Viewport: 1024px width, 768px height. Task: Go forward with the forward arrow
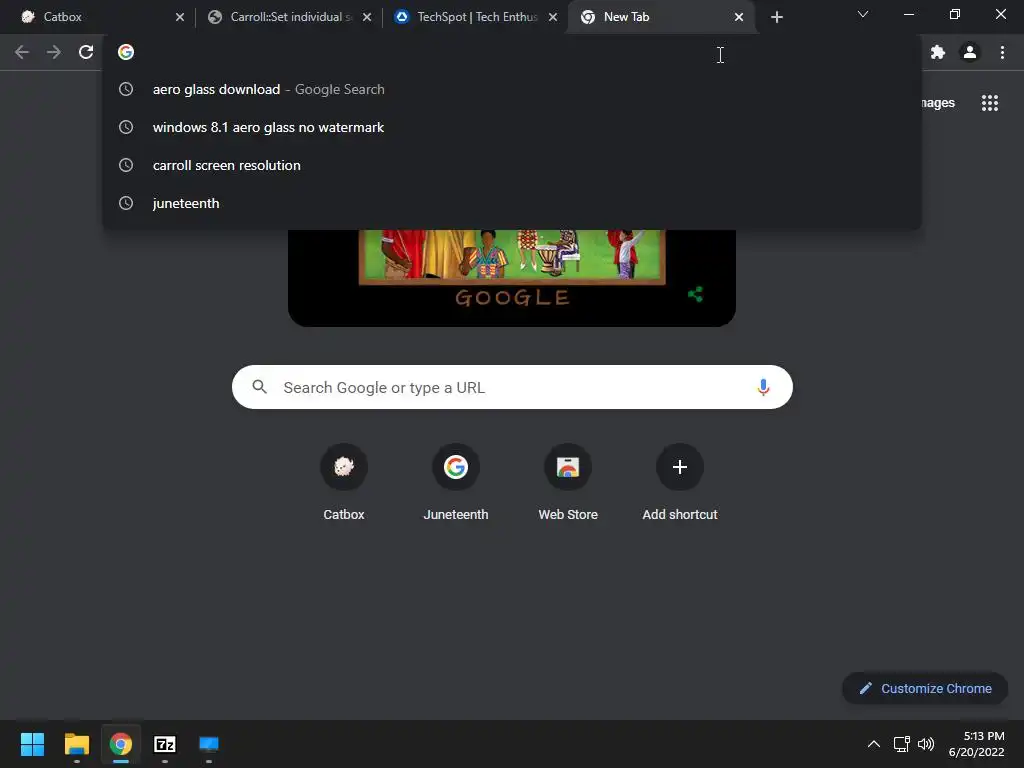[x=54, y=52]
